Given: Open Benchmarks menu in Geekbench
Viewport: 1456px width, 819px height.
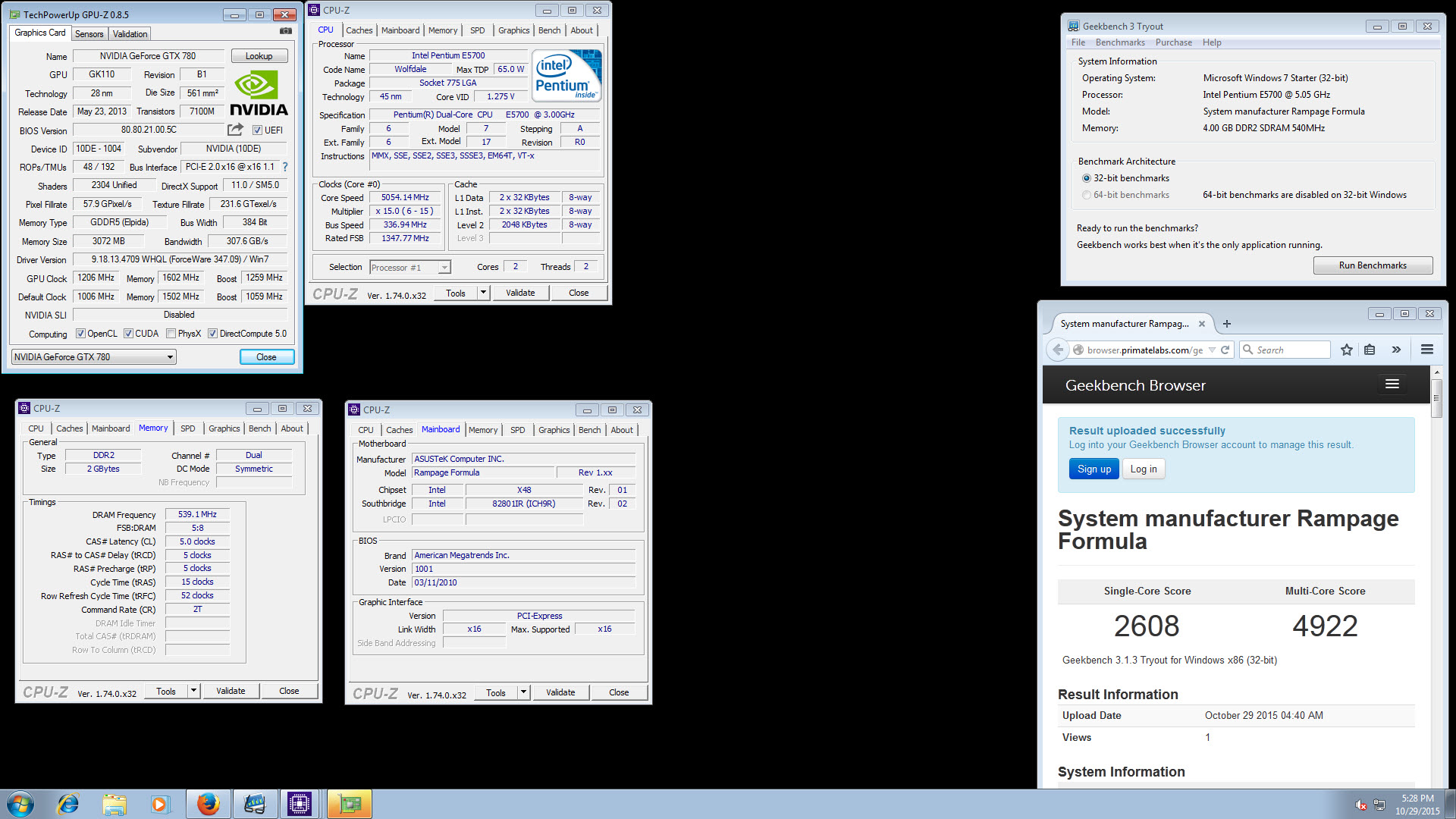Looking at the screenshot, I should (x=1120, y=42).
